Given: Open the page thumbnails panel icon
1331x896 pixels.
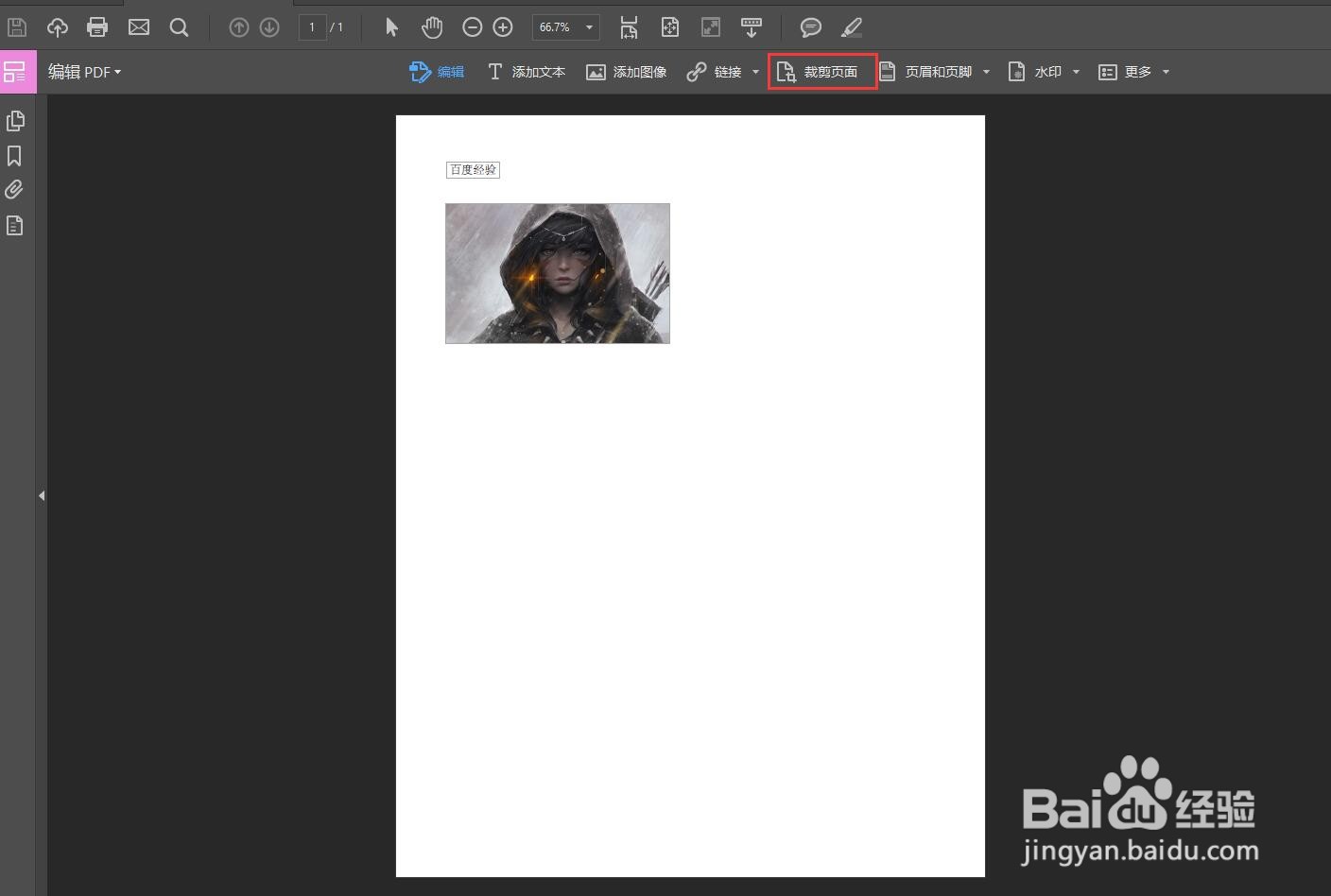Looking at the screenshot, I should tap(15, 121).
